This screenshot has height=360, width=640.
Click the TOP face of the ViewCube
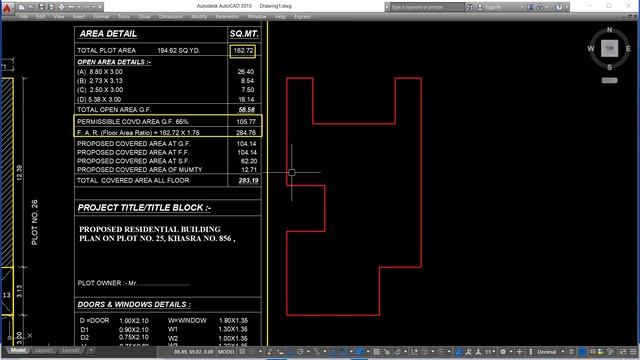(x=609, y=49)
